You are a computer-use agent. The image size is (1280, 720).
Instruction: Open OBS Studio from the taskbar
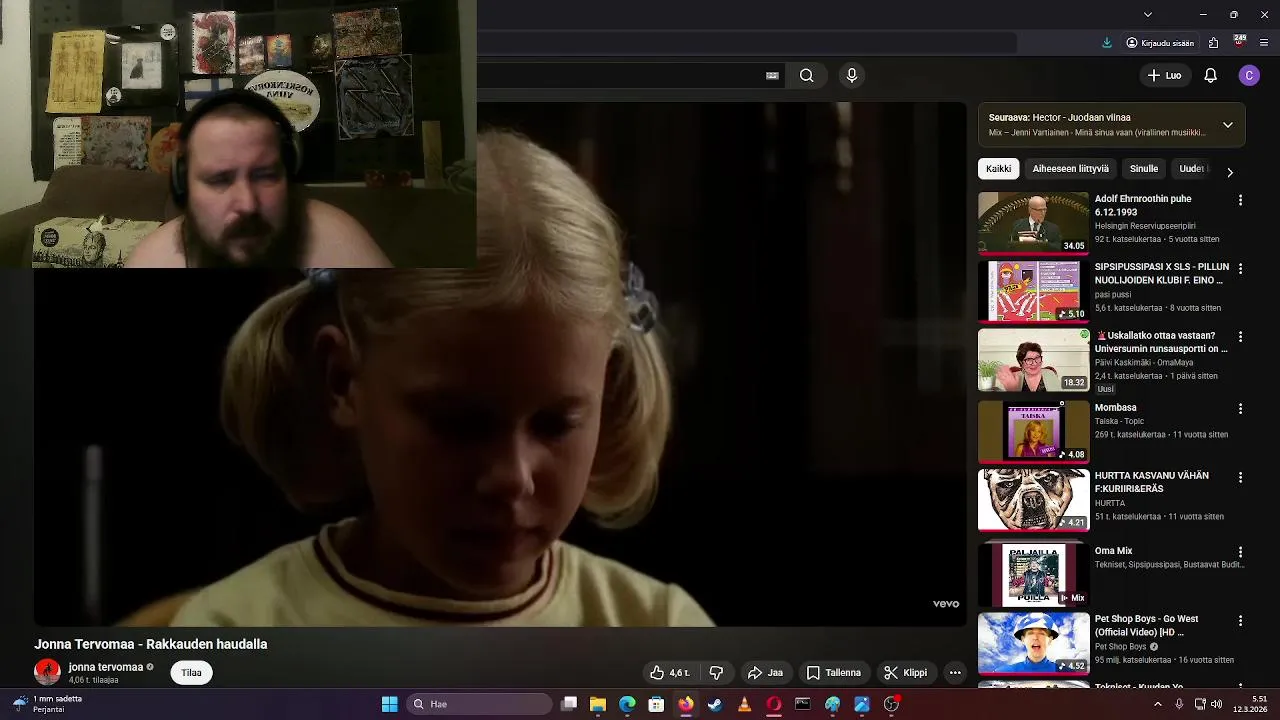(x=891, y=704)
